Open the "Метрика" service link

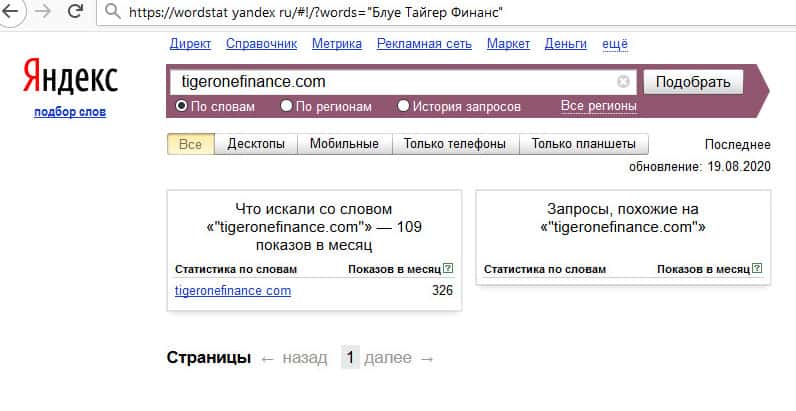point(337,44)
